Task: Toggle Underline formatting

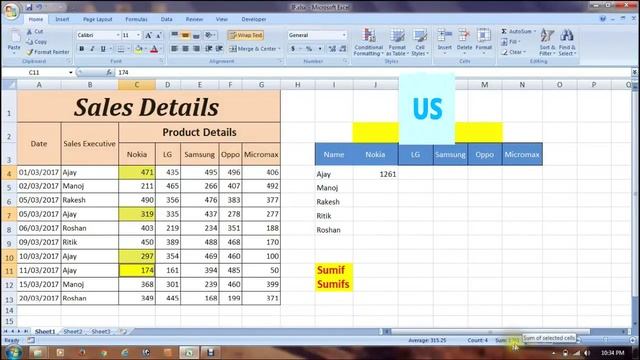Action: 103,49
